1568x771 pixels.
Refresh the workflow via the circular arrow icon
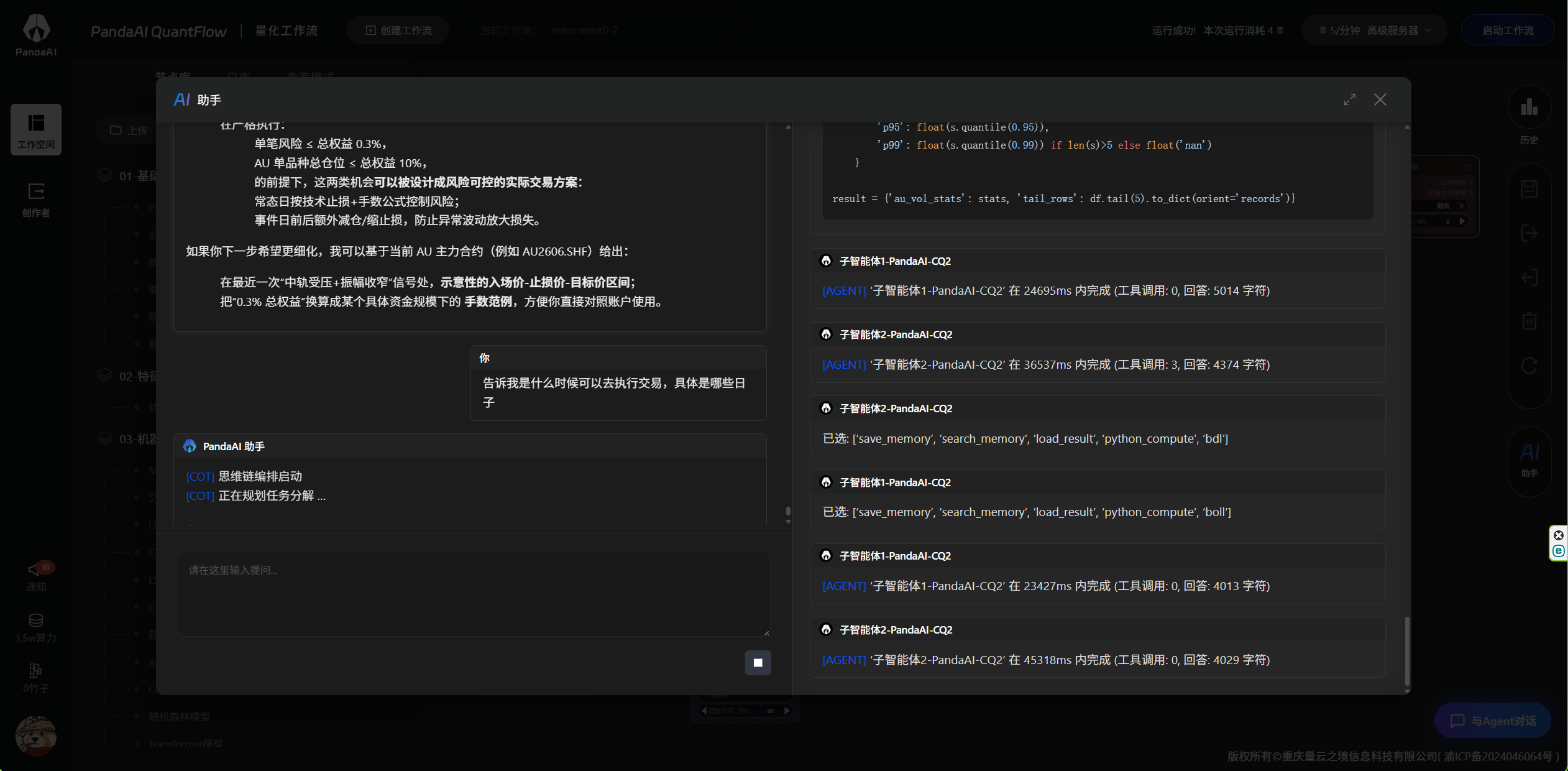(x=1529, y=366)
